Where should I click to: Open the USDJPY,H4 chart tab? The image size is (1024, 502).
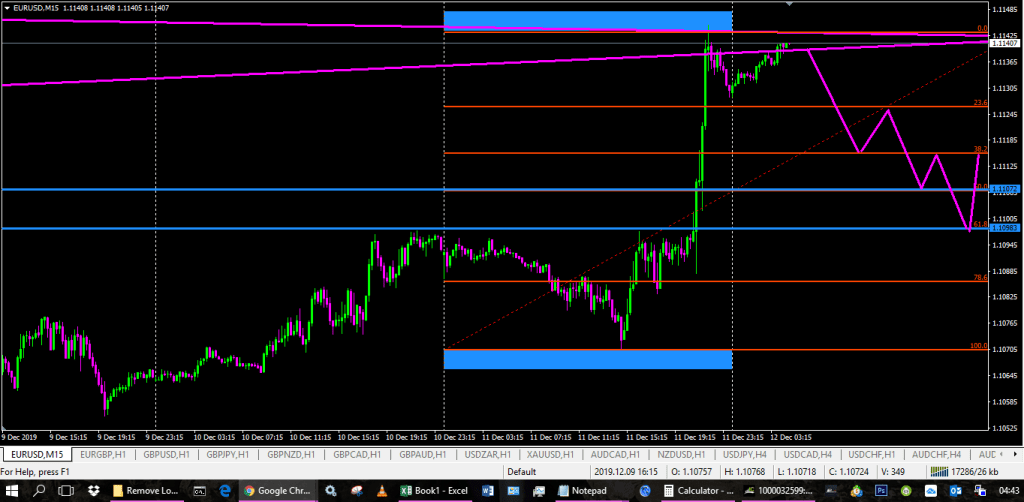click(x=745, y=454)
